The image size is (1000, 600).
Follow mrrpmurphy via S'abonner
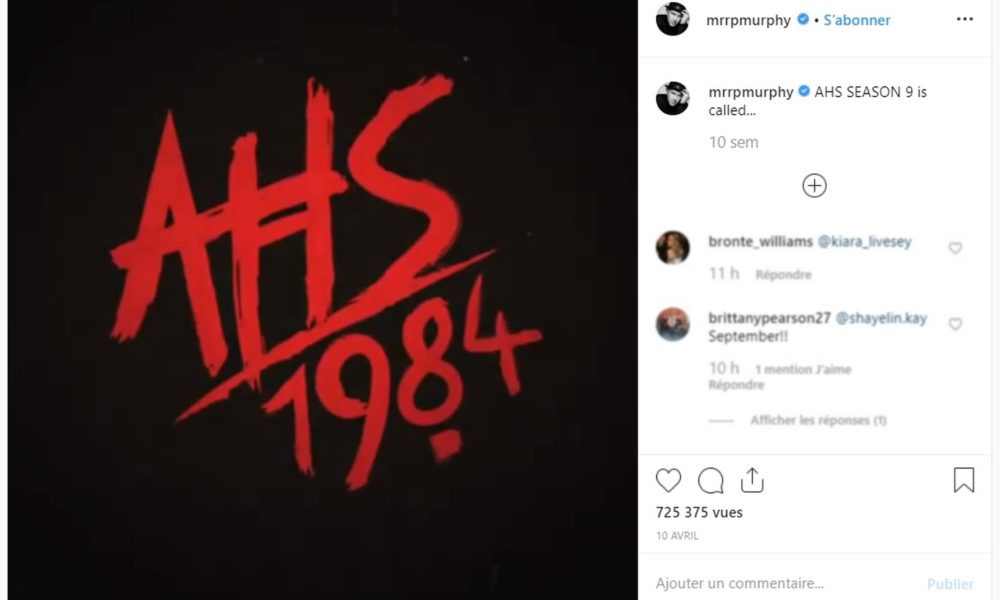coord(857,20)
